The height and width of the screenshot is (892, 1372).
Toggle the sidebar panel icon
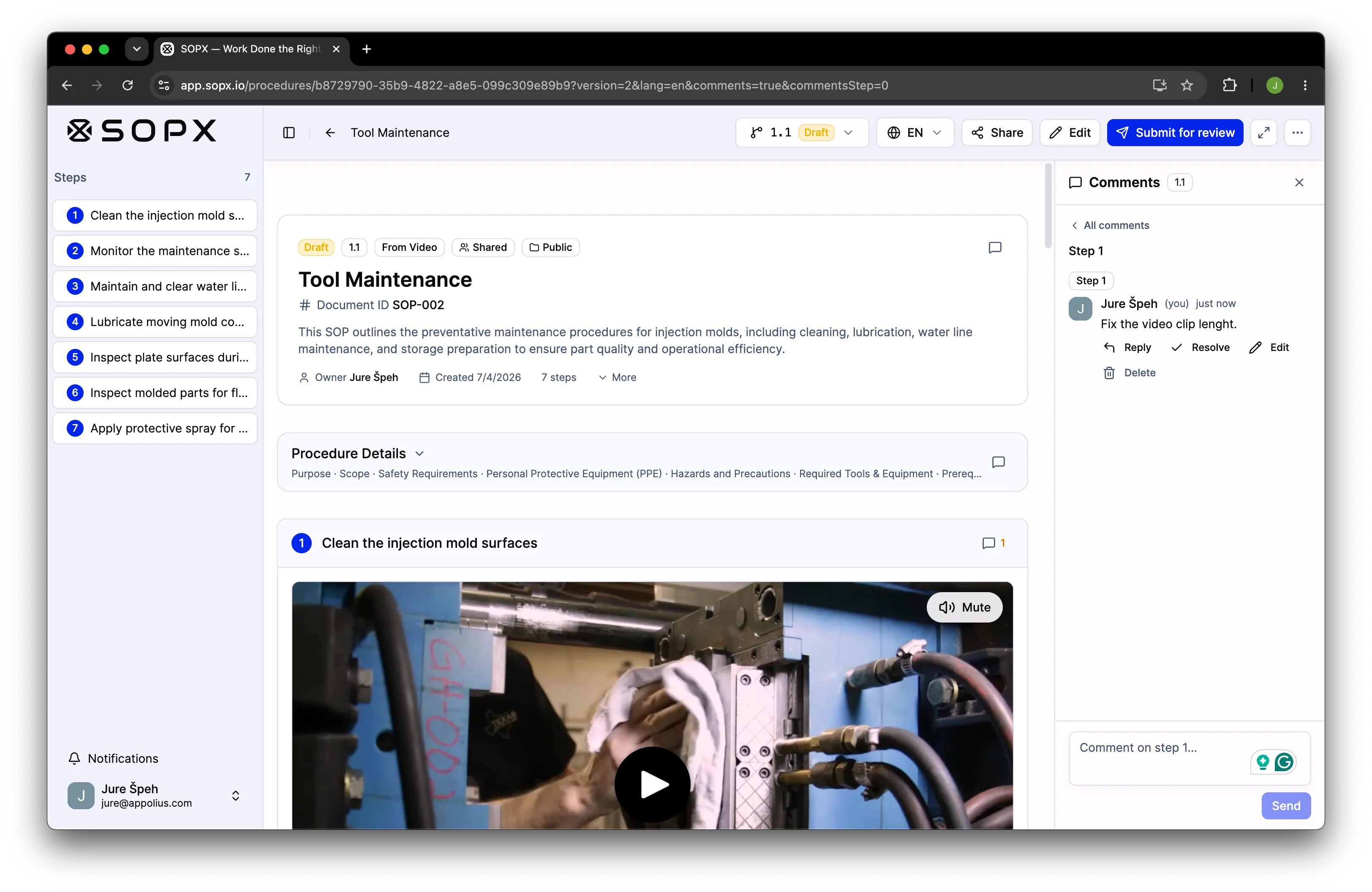click(289, 133)
